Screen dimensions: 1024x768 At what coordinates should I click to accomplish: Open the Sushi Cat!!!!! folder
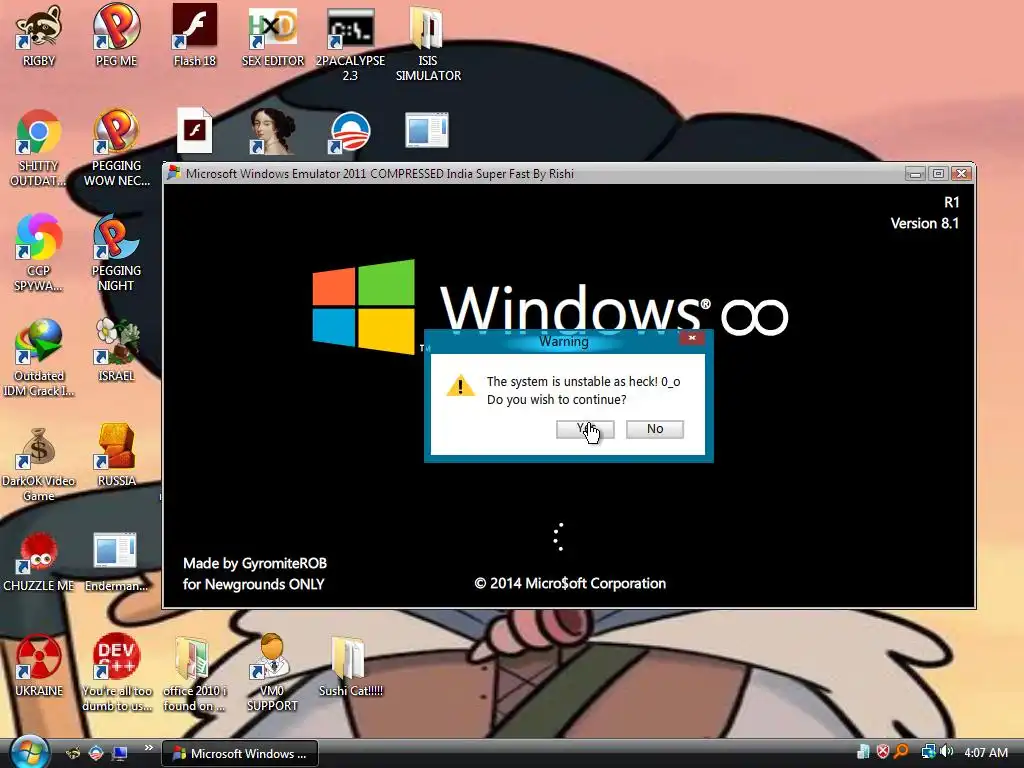tap(350, 666)
